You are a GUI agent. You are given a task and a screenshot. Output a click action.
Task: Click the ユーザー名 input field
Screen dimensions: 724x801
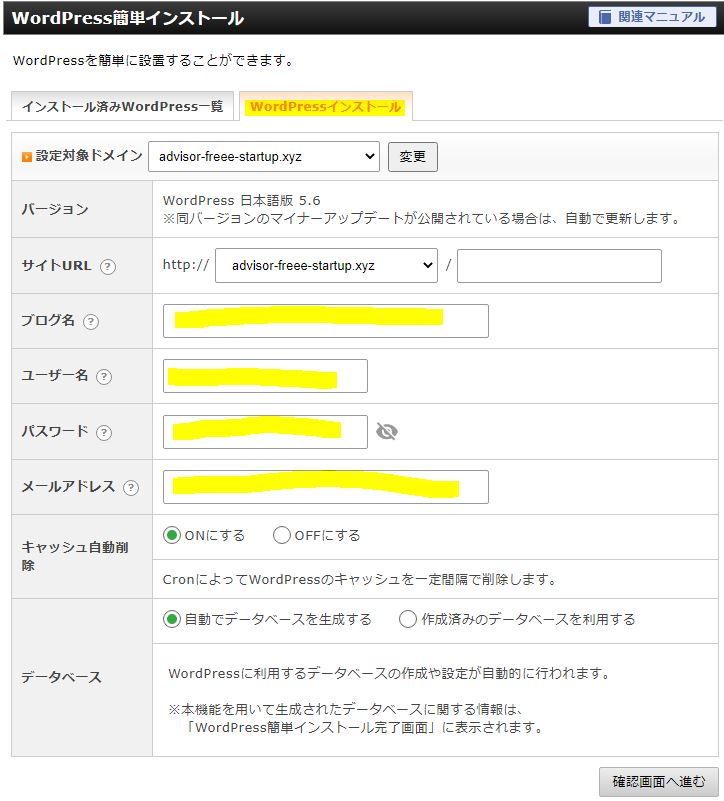(x=265, y=376)
